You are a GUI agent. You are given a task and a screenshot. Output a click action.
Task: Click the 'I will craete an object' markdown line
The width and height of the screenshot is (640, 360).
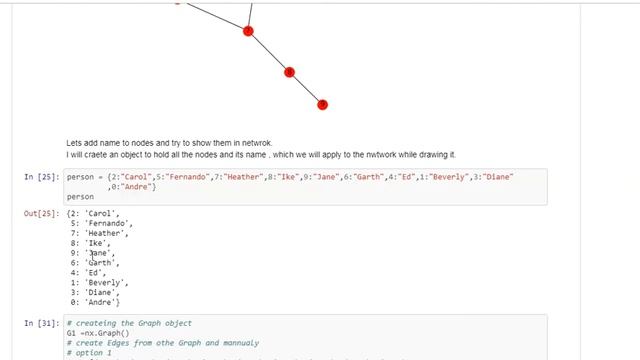coord(261,155)
